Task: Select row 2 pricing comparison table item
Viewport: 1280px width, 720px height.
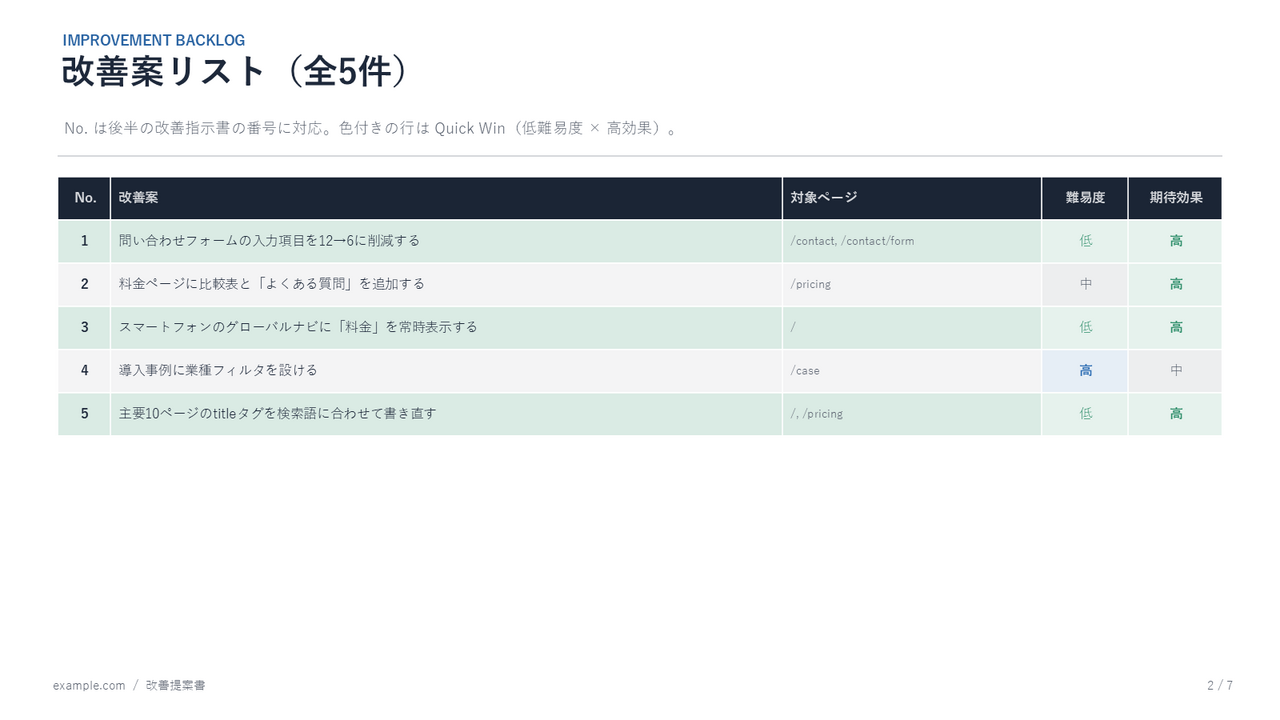Action: tap(271, 284)
